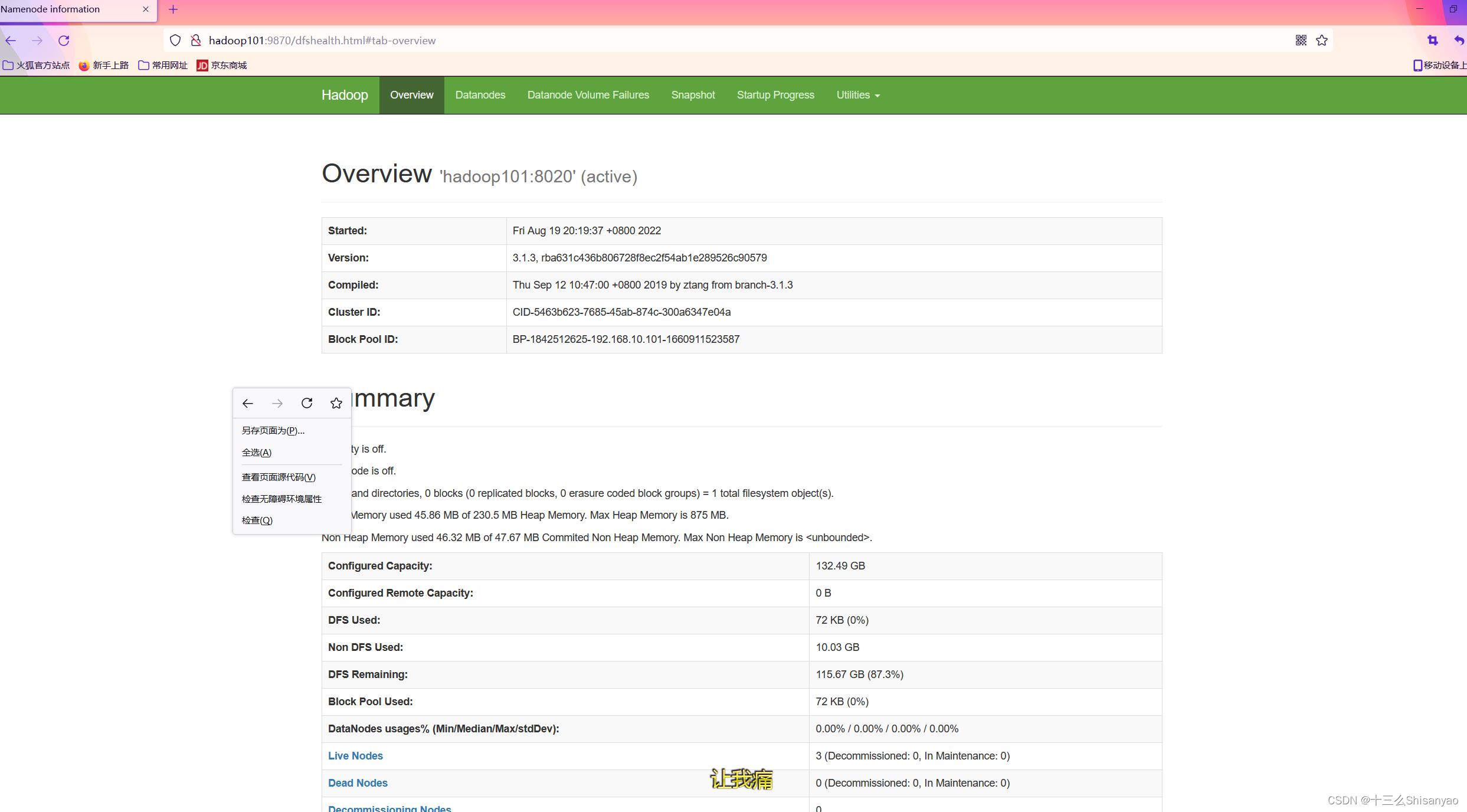This screenshot has width=1467, height=812.
Task: Switch to the Overview tab
Action: click(412, 95)
